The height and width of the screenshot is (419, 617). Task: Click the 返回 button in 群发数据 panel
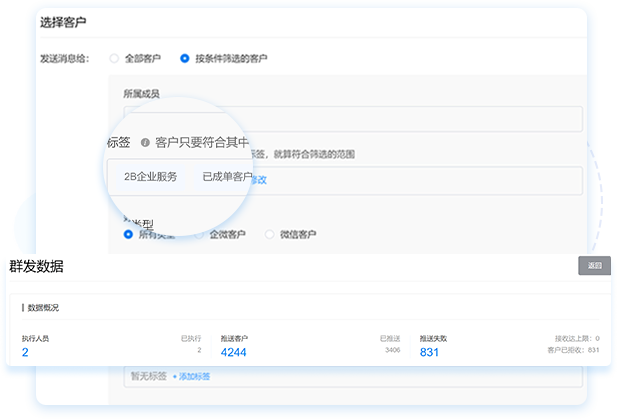(x=595, y=266)
